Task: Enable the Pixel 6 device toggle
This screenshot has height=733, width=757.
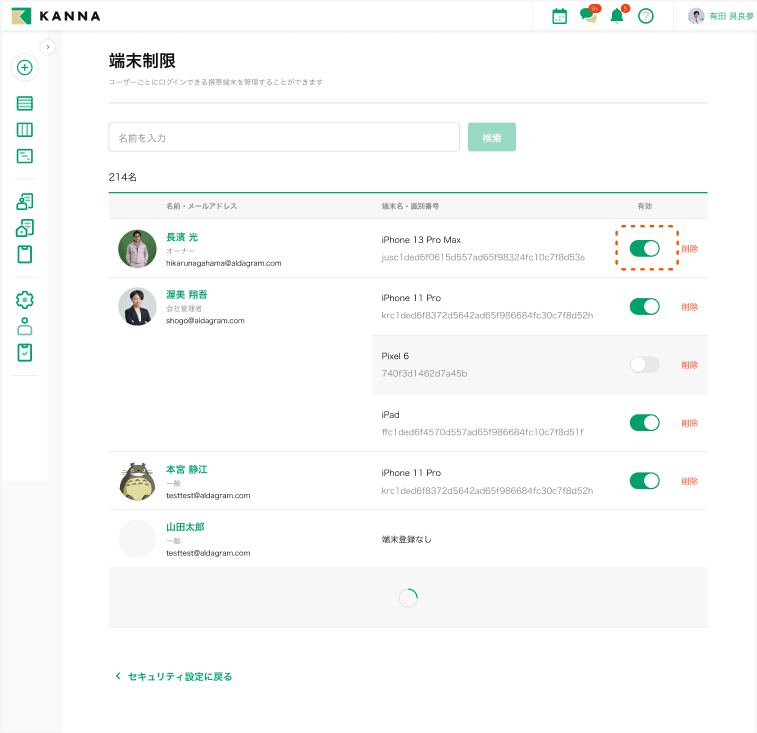Action: (x=645, y=365)
